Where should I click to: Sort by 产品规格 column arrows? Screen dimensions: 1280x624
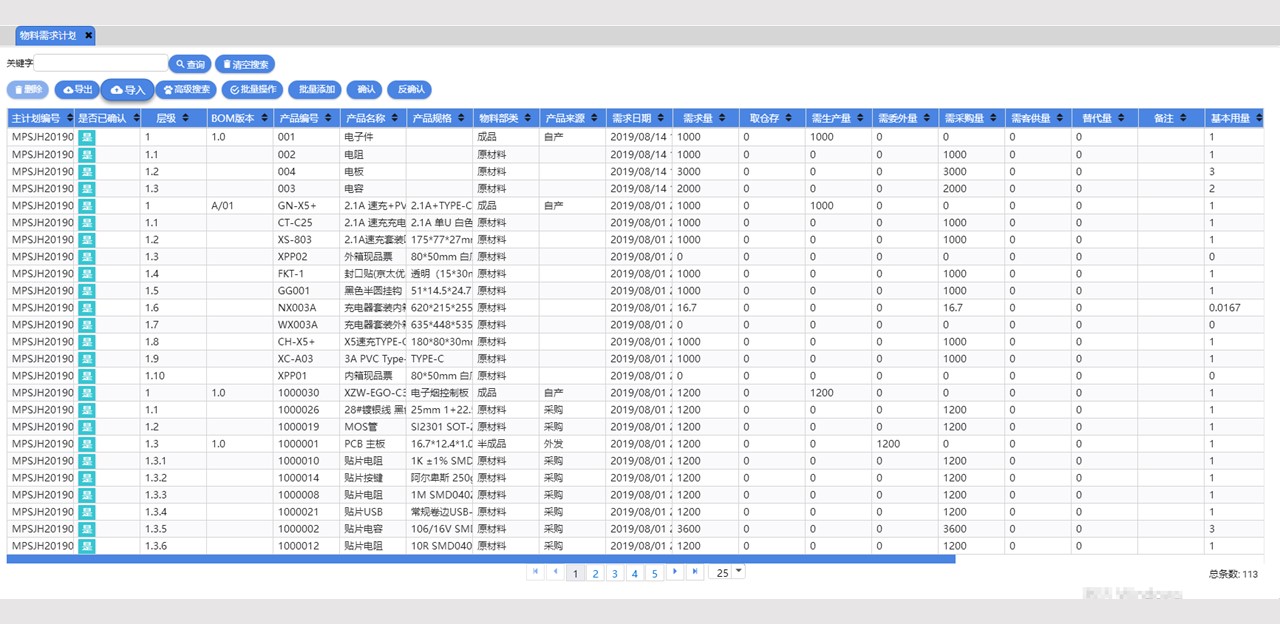[462, 118]
